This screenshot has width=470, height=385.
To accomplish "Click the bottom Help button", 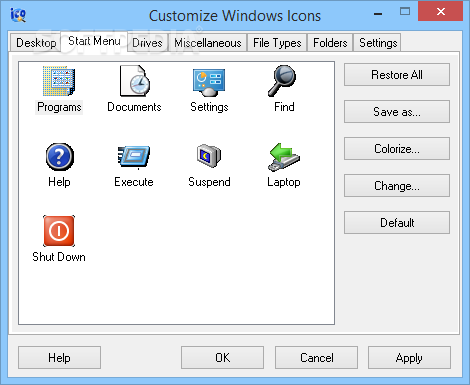I will (59, 358).
